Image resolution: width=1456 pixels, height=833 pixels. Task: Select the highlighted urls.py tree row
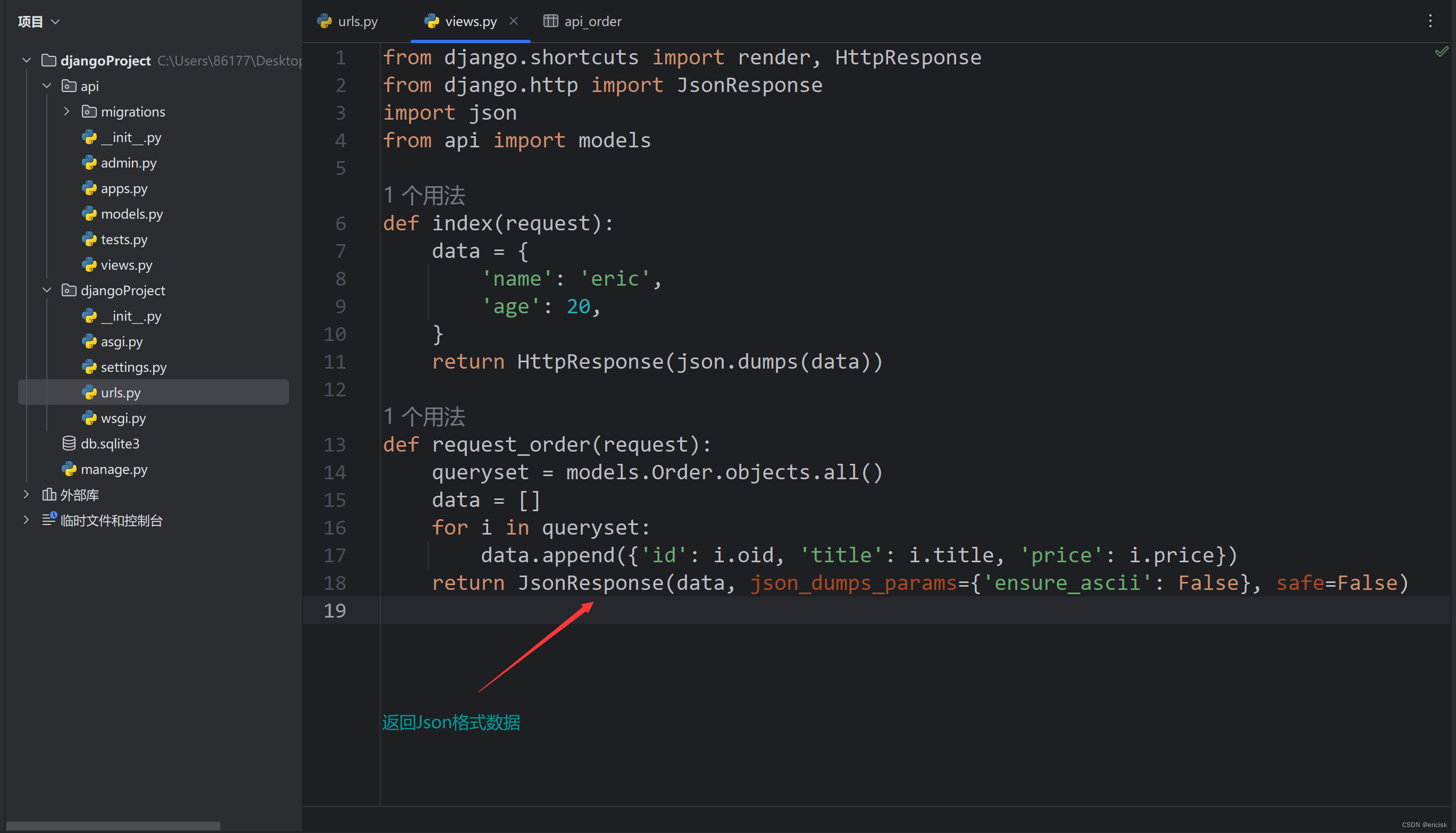pos(153,393)
